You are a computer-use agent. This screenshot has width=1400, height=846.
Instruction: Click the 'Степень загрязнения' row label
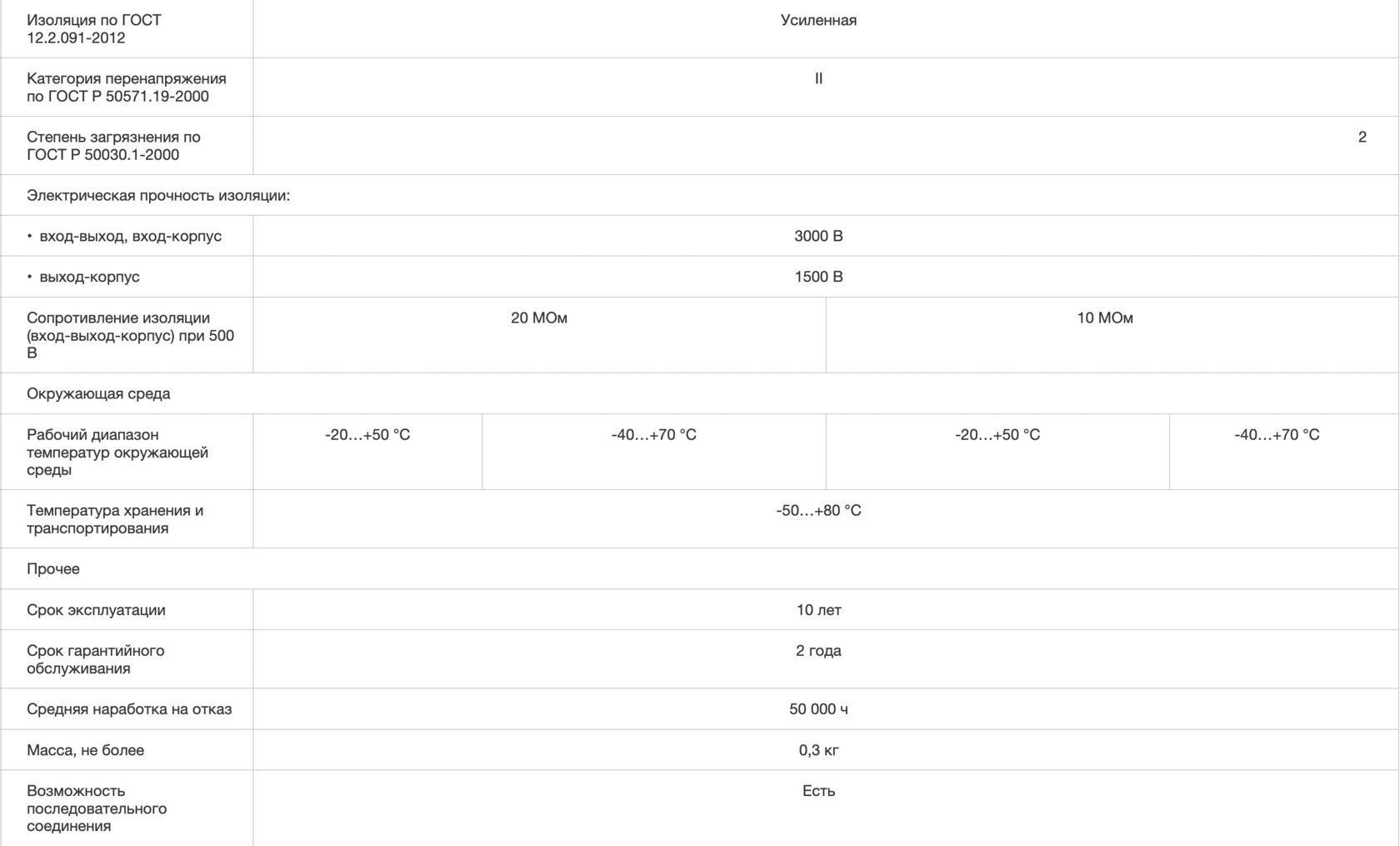tap(113, 145)
